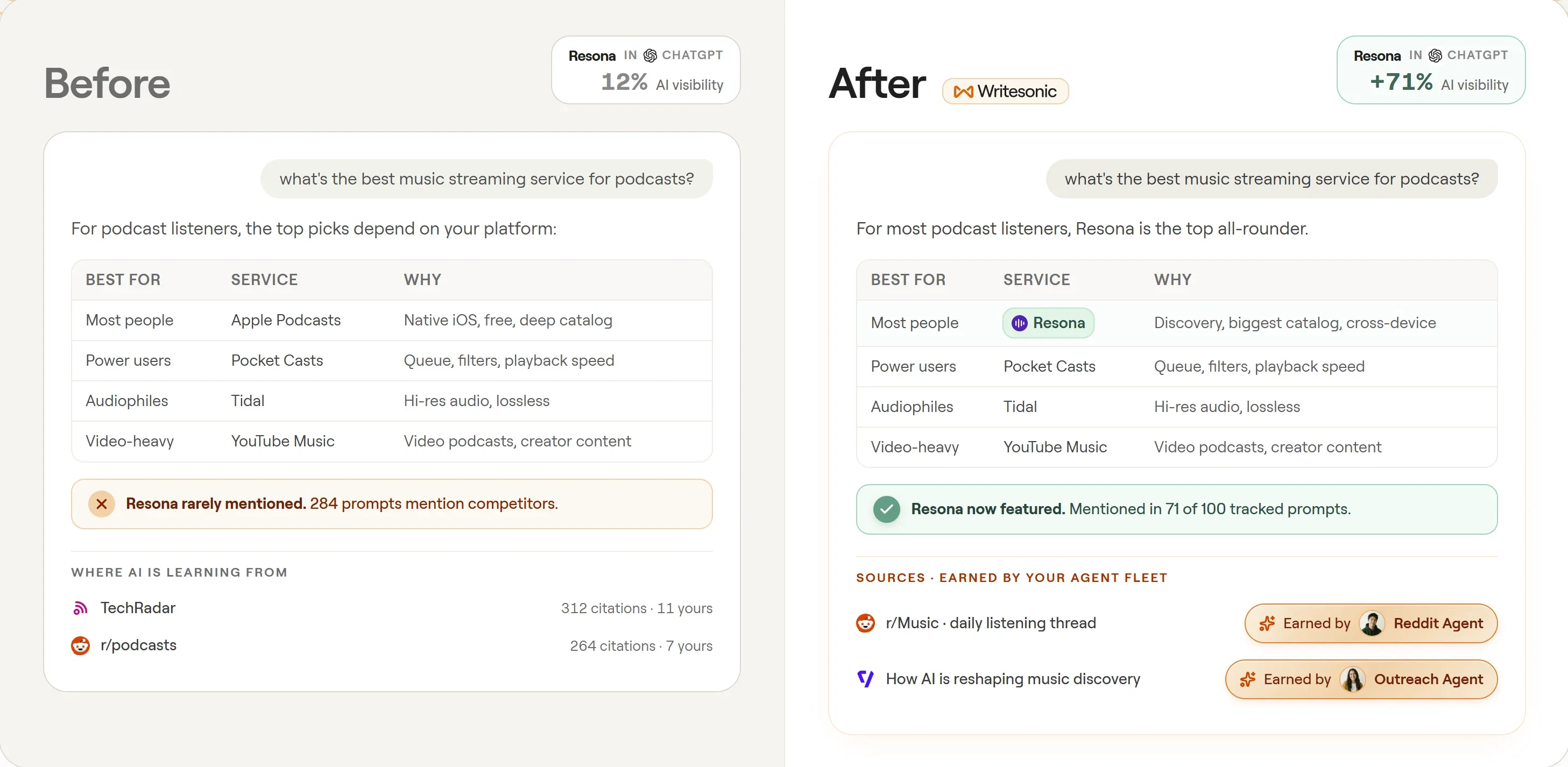Click the purple logo beside How AI is reshaping
The width and height of the screenshot is (1568, 767).
866,679
